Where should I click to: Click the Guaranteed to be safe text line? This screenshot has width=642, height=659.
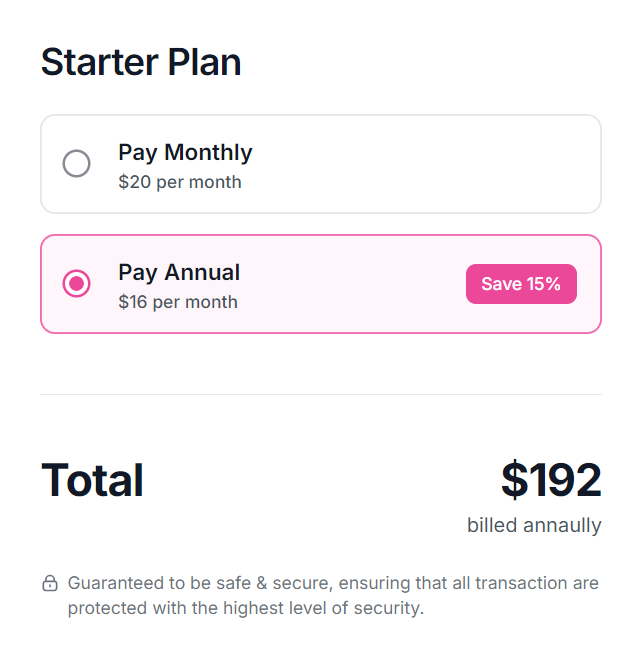(333, 583)
